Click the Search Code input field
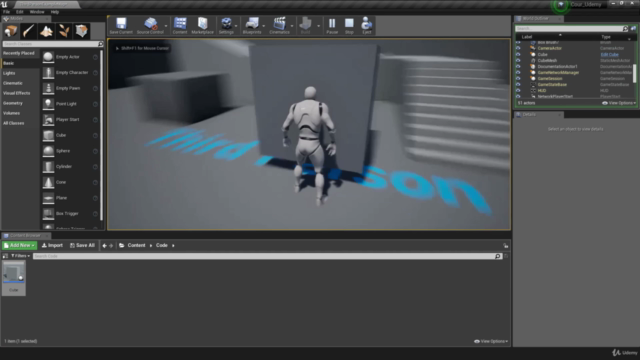Viewport: 640px width, 360px height. [x=267, y=256]
